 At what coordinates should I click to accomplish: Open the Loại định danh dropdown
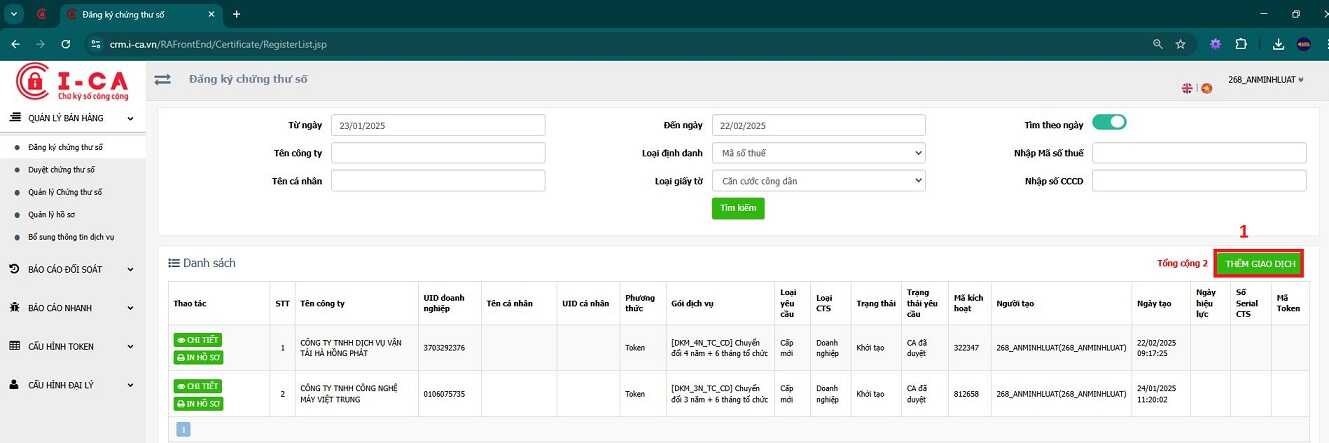(818, 153)
